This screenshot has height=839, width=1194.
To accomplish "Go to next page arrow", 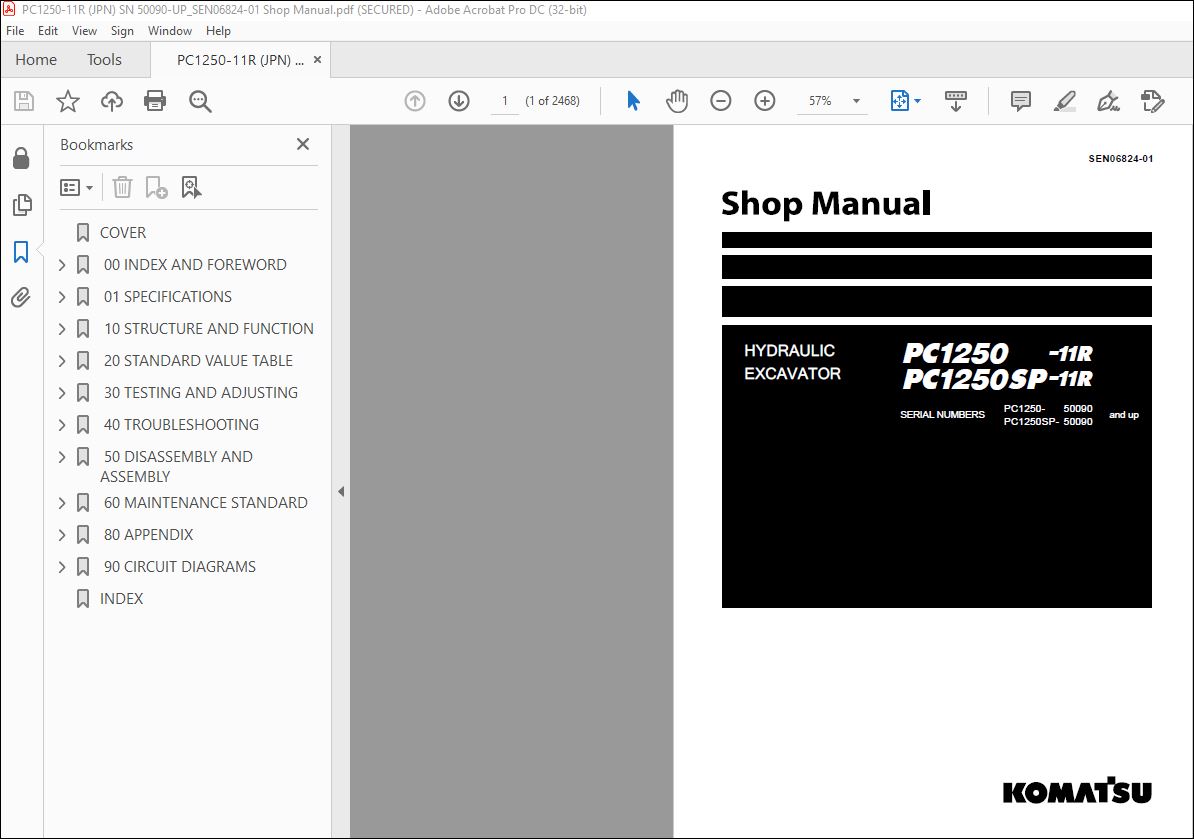I will click(459, 101).
